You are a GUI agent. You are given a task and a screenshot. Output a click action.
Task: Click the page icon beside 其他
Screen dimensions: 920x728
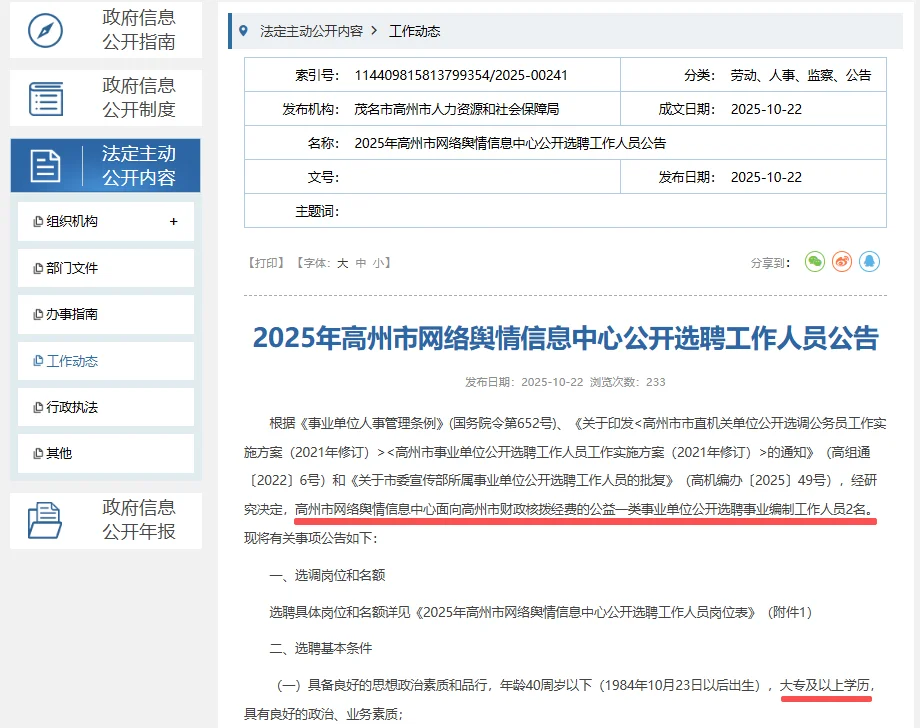click(38, 453)
